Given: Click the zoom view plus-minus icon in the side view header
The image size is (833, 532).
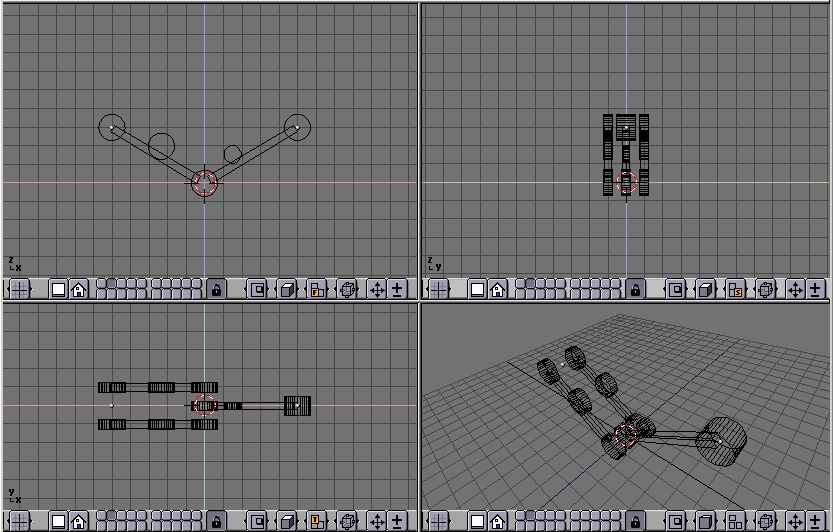Looking at the screenshot, I should coord(817,289).
